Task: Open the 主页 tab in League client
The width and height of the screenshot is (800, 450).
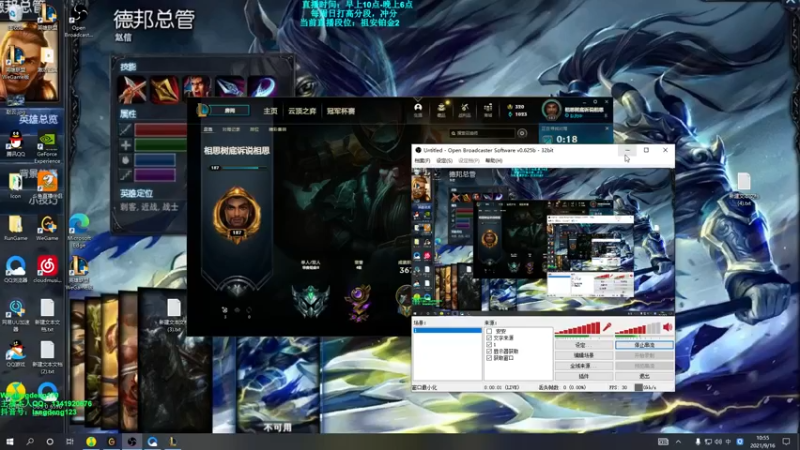Action: (x=270, y=111)
